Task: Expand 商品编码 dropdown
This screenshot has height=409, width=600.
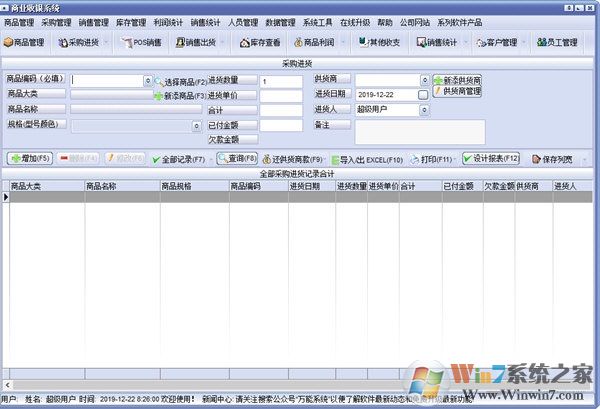Action: [148, 81]
